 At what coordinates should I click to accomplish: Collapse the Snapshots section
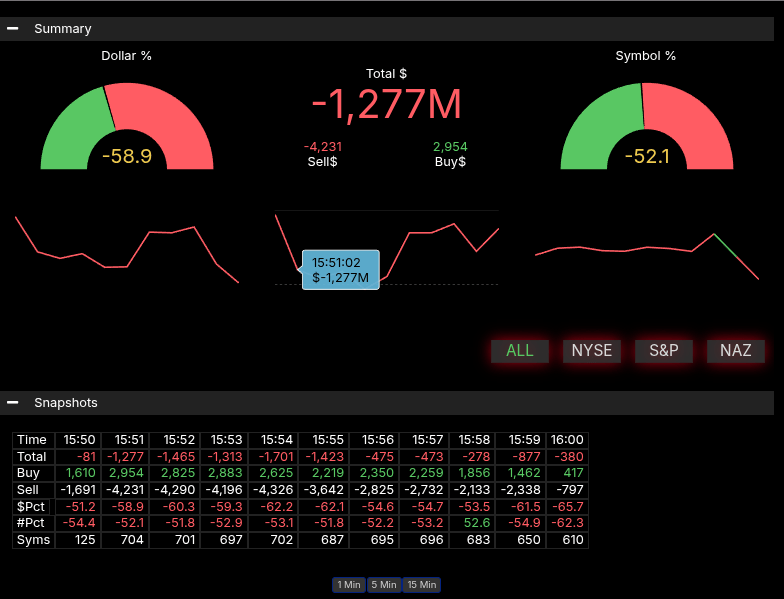coord(12,402)
